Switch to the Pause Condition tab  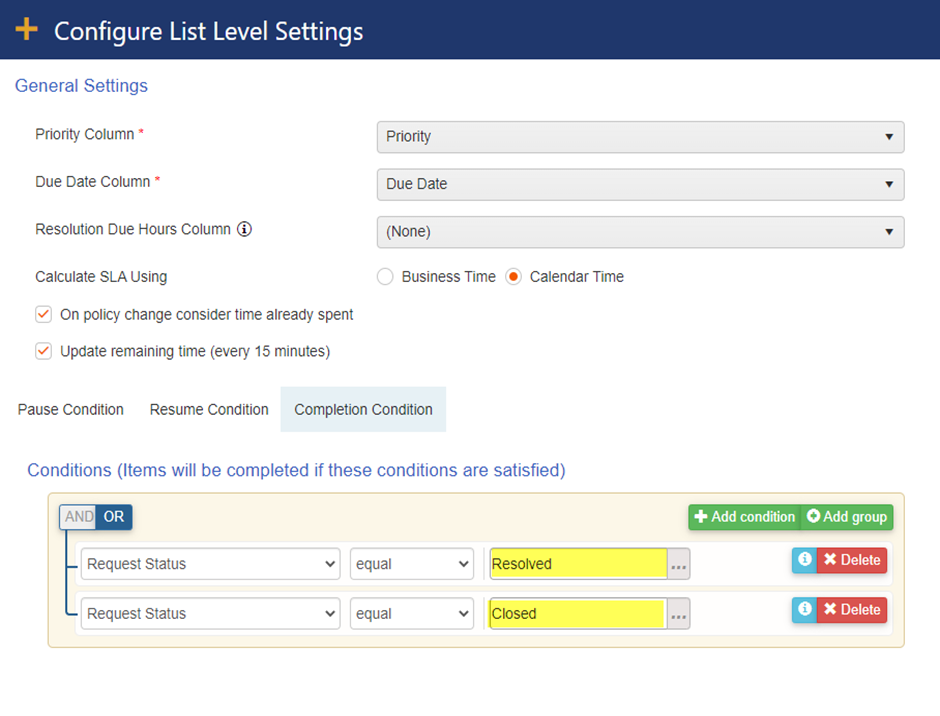tap(71, 410)
